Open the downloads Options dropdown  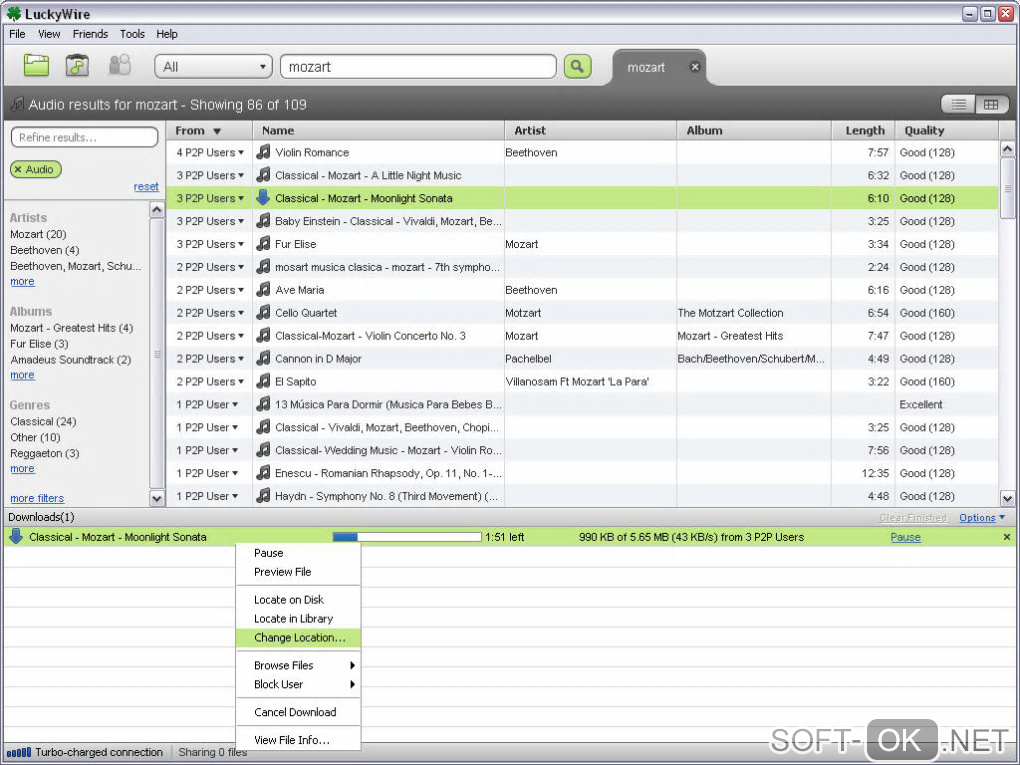982,517
